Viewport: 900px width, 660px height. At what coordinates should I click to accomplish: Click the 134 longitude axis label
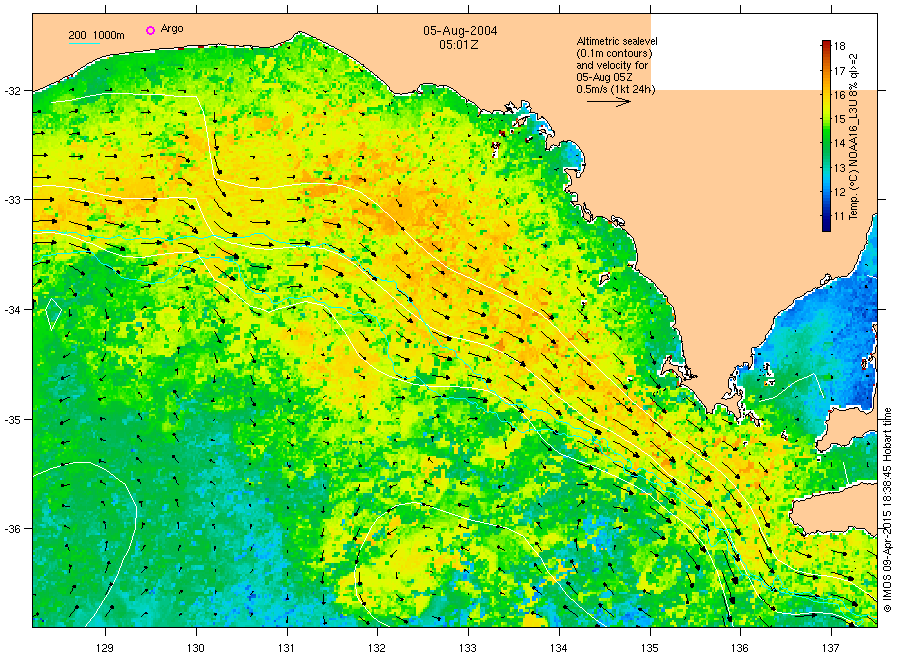point(559,649)
